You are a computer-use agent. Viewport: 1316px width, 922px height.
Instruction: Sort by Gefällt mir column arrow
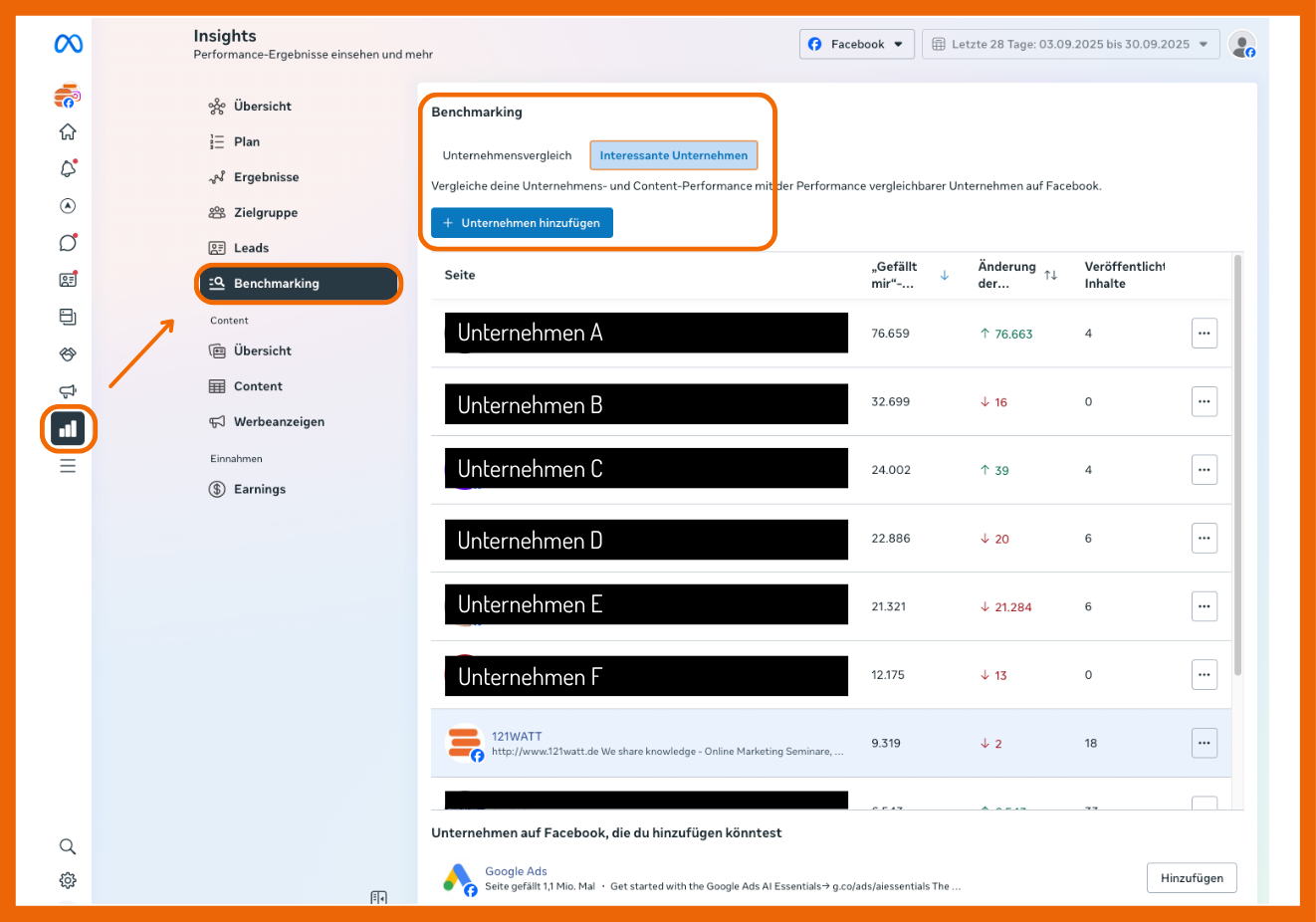pyautogui.click(x=945, y=275)
